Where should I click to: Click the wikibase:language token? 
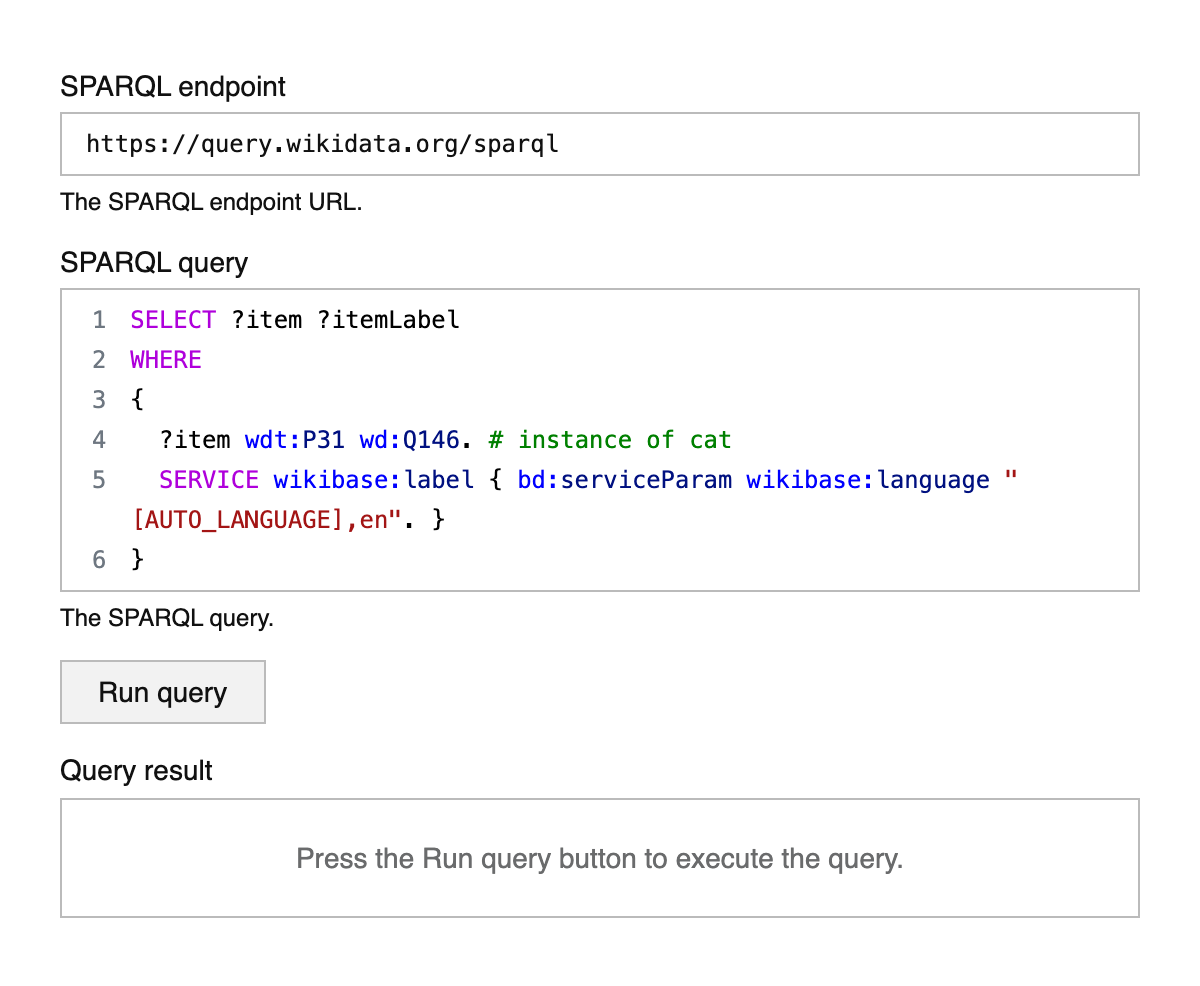click(867, 480)
